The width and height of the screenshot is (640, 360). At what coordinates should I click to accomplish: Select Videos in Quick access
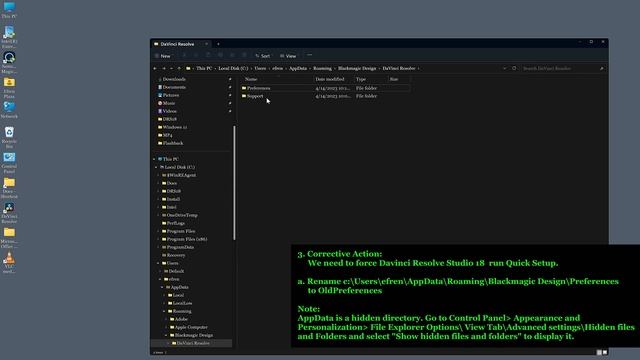[170, 111]
